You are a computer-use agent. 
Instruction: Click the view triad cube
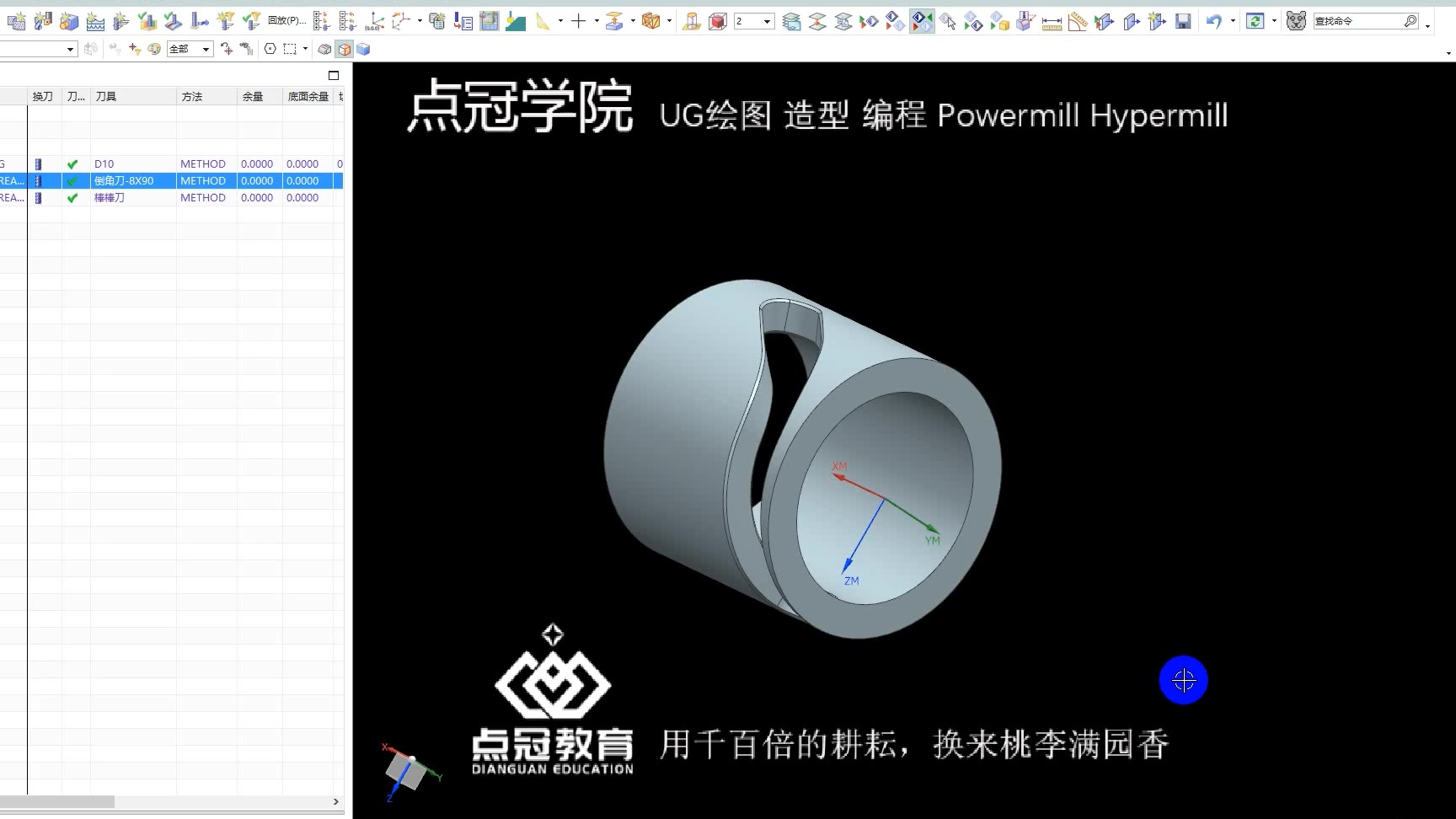pos(409,771)
